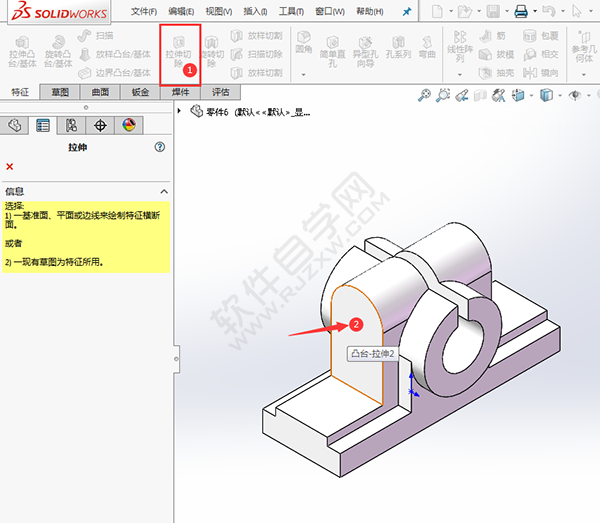
Task: Choose the 相交 intersect tool
Action: [541, 54]
